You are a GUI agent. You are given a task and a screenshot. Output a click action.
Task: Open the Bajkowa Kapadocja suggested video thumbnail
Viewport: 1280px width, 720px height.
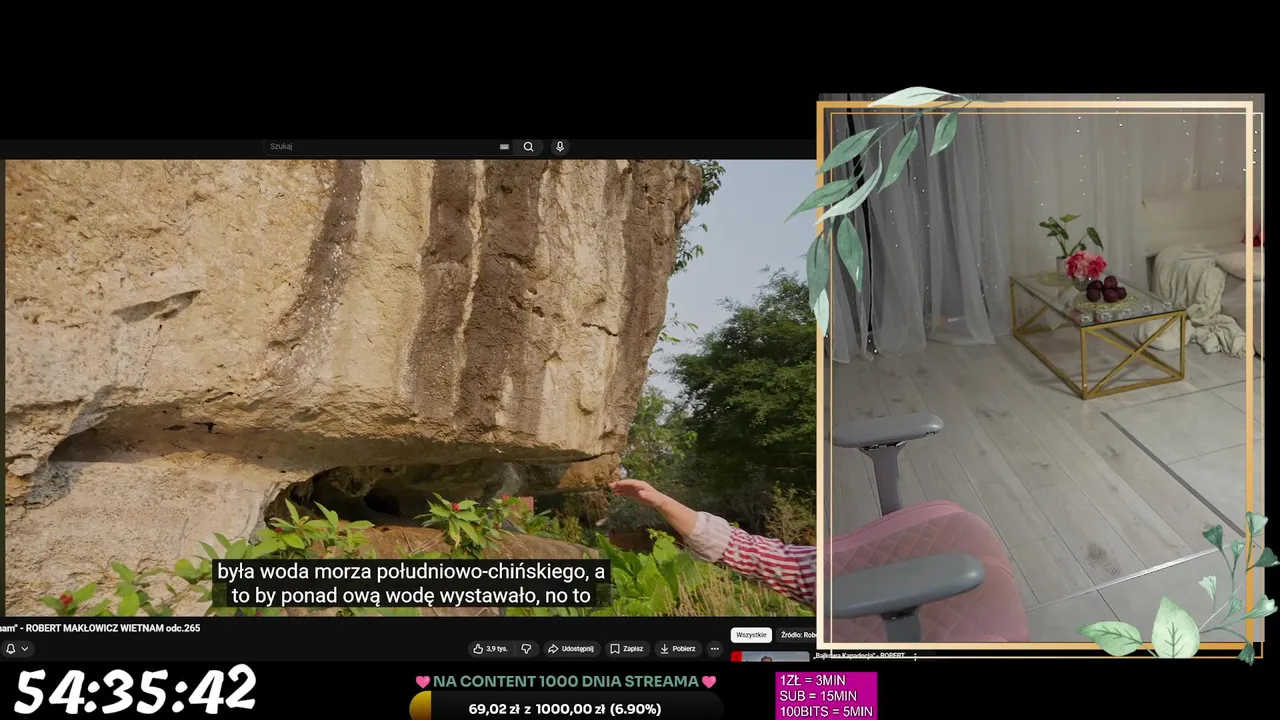(x=770, y=656)
